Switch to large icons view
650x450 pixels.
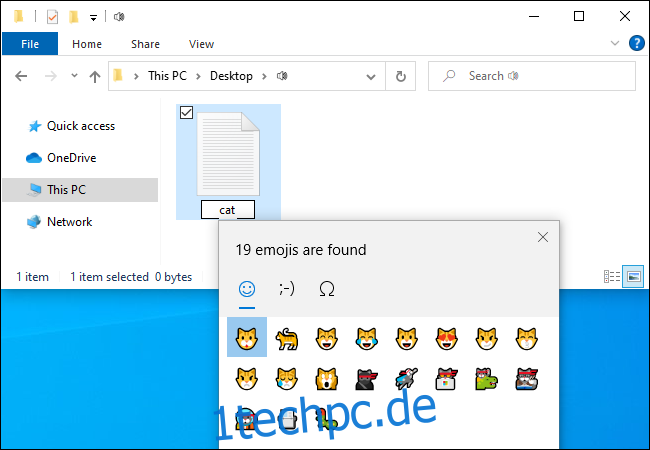pyautogui.click(x=633, y=276)
